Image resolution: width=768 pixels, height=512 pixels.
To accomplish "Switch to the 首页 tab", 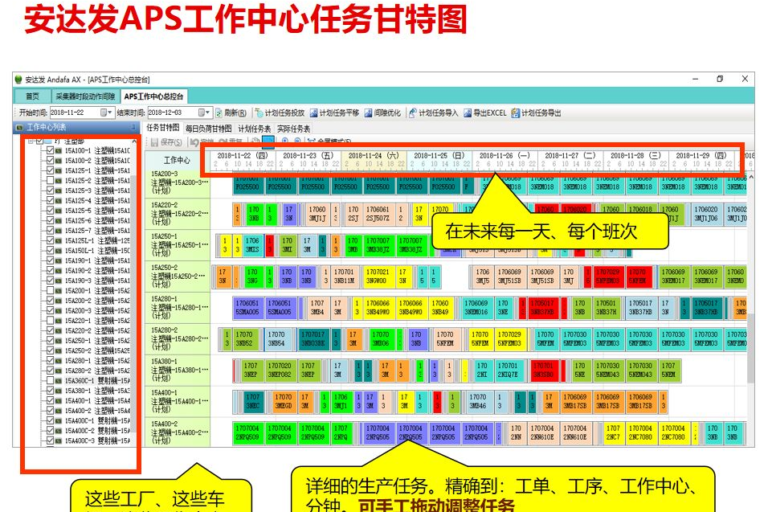I will 32,97.
